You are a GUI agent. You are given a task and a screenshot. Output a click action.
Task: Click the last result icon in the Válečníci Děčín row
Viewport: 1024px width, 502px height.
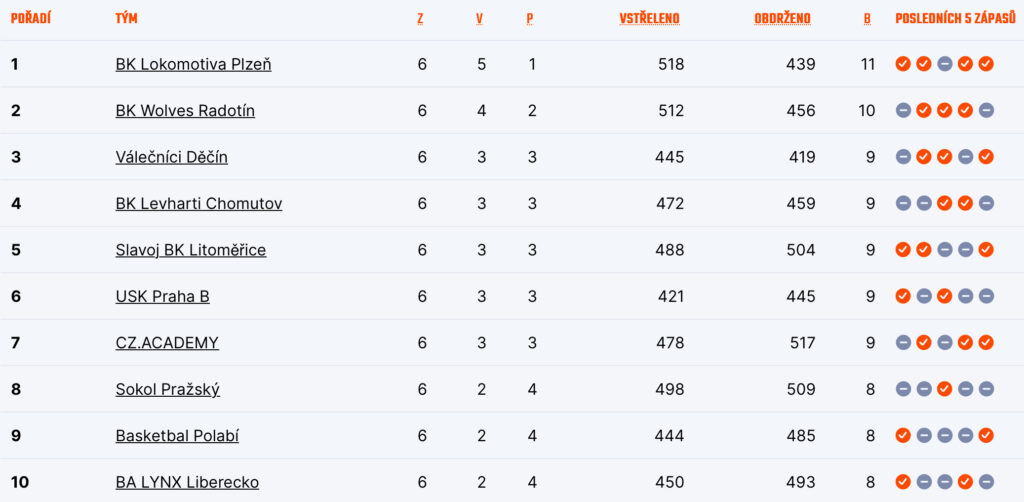(986, 157)
